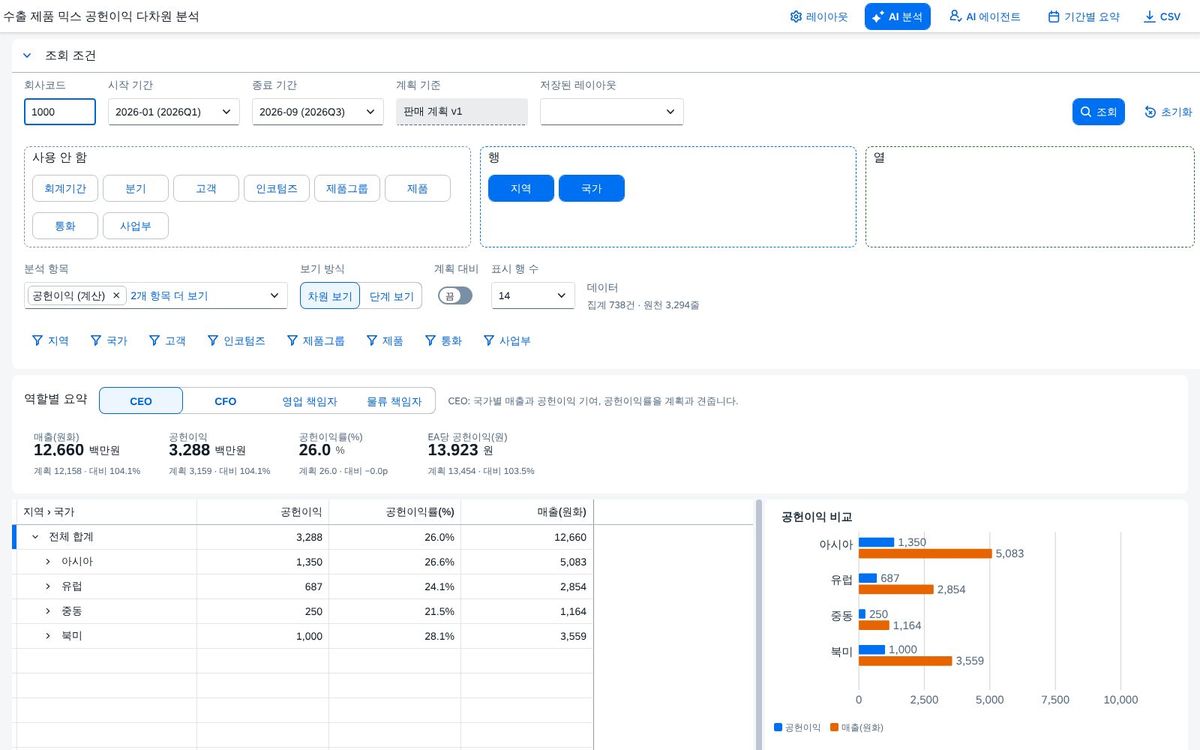Select the unused 제품 dimension chip

tap(417, 188)
